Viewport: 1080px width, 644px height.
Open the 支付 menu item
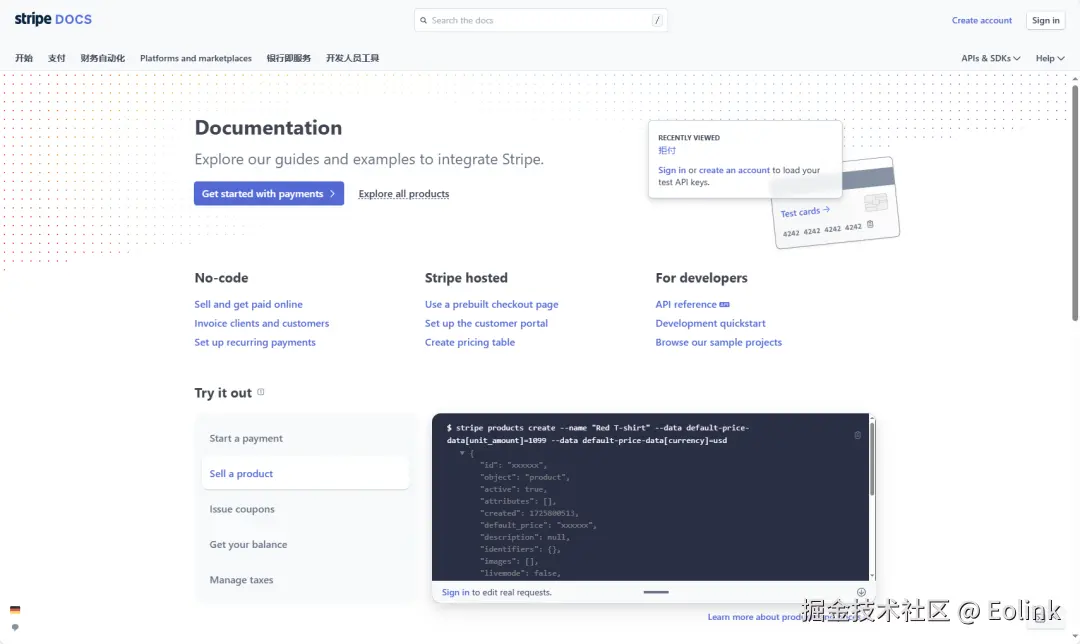(56, 59)
